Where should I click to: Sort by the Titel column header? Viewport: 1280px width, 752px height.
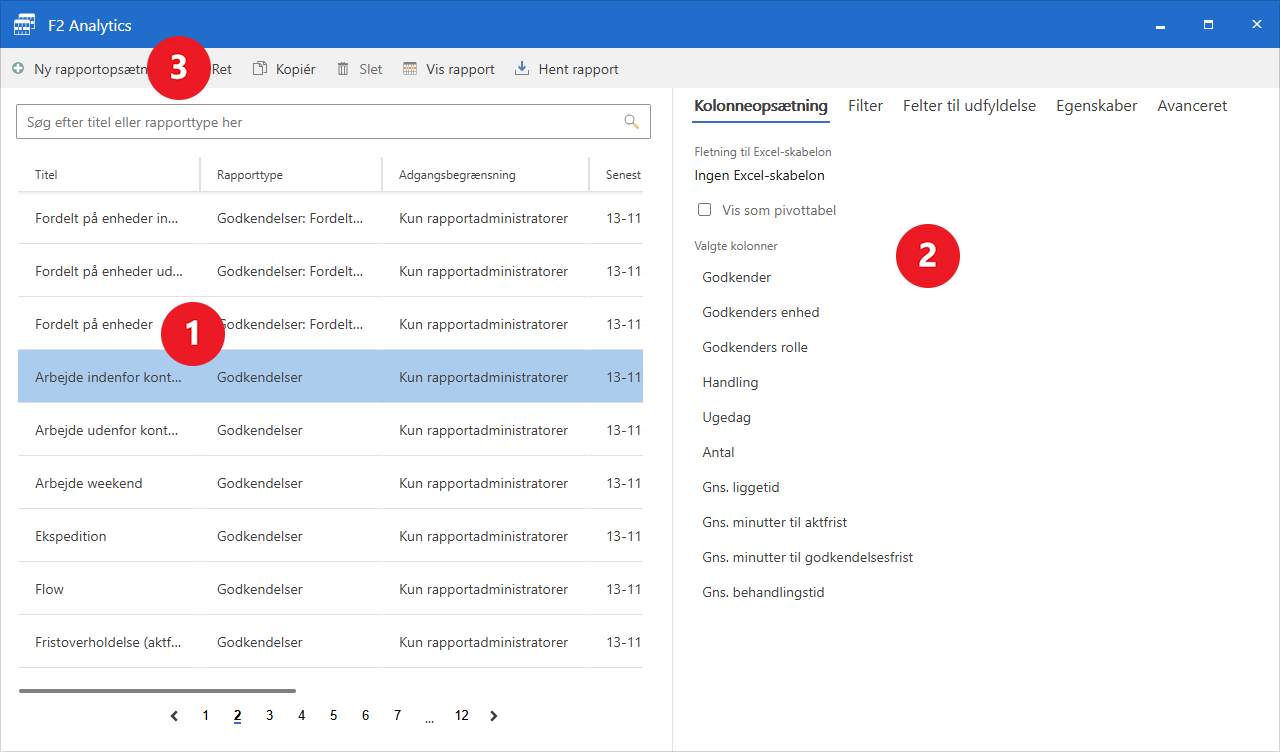[109, 175]
